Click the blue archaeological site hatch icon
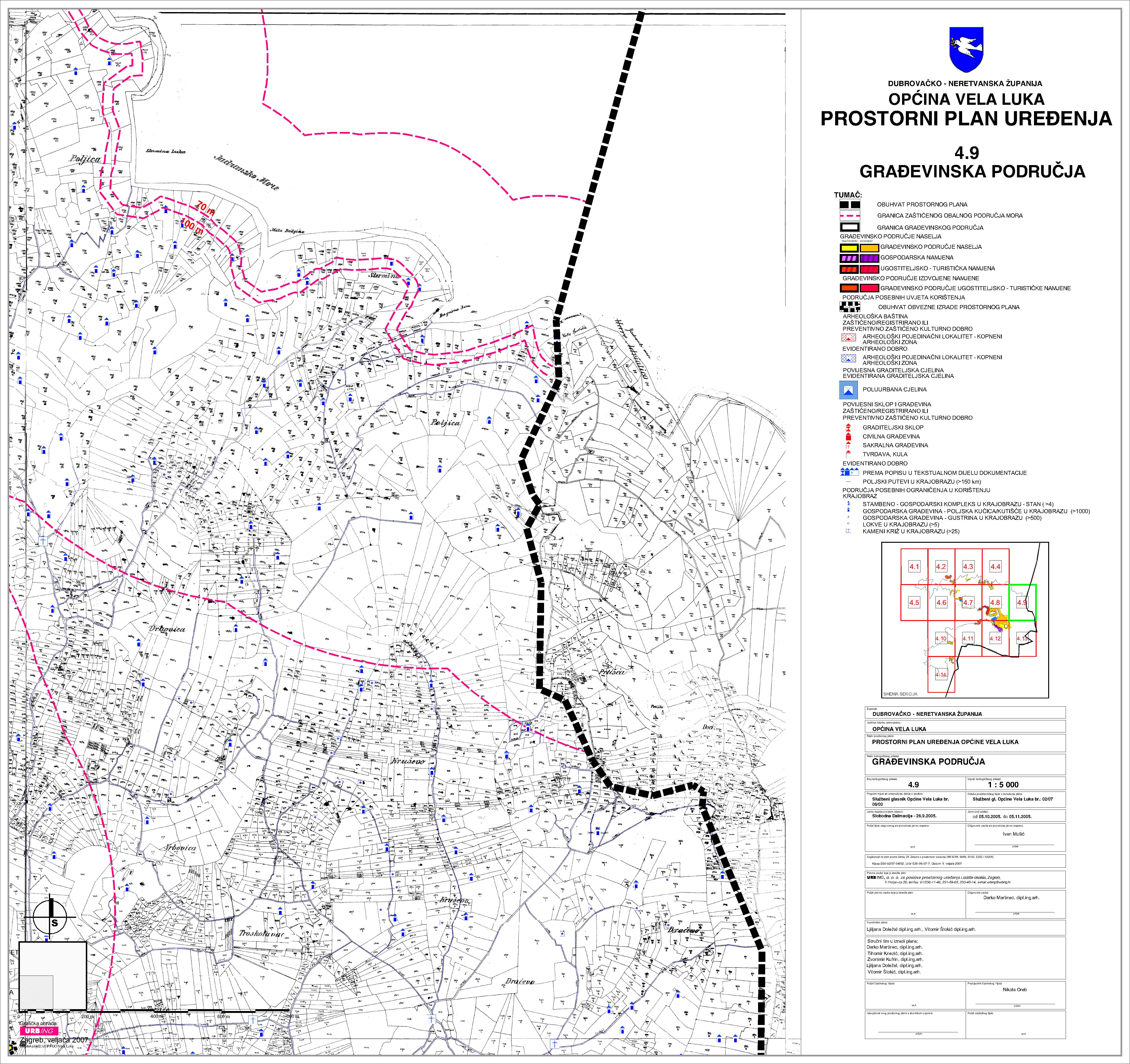Viewport: 1130px width, 1064px height. pos(849,359)
